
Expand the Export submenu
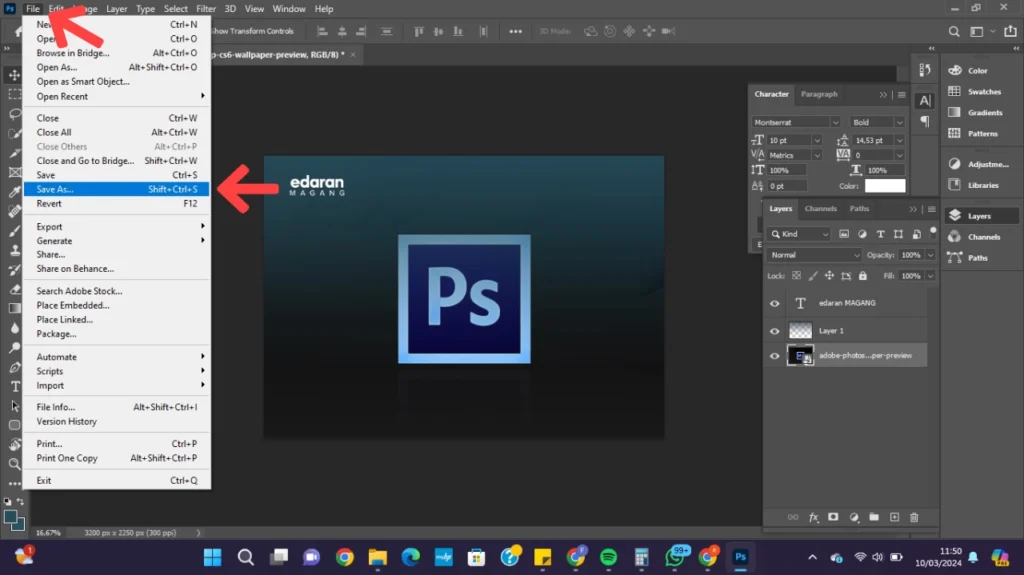[116, 227]
